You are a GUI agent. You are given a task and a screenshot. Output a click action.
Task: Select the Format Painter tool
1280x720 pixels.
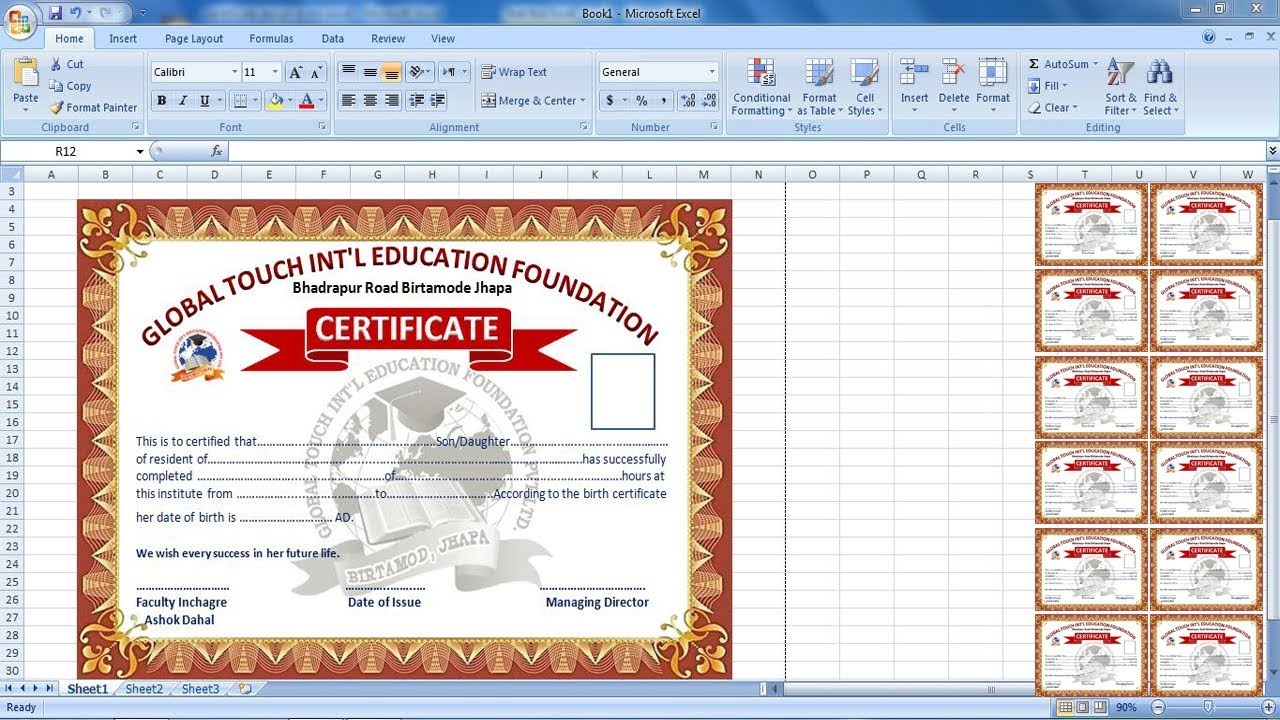tap(93, 107)
